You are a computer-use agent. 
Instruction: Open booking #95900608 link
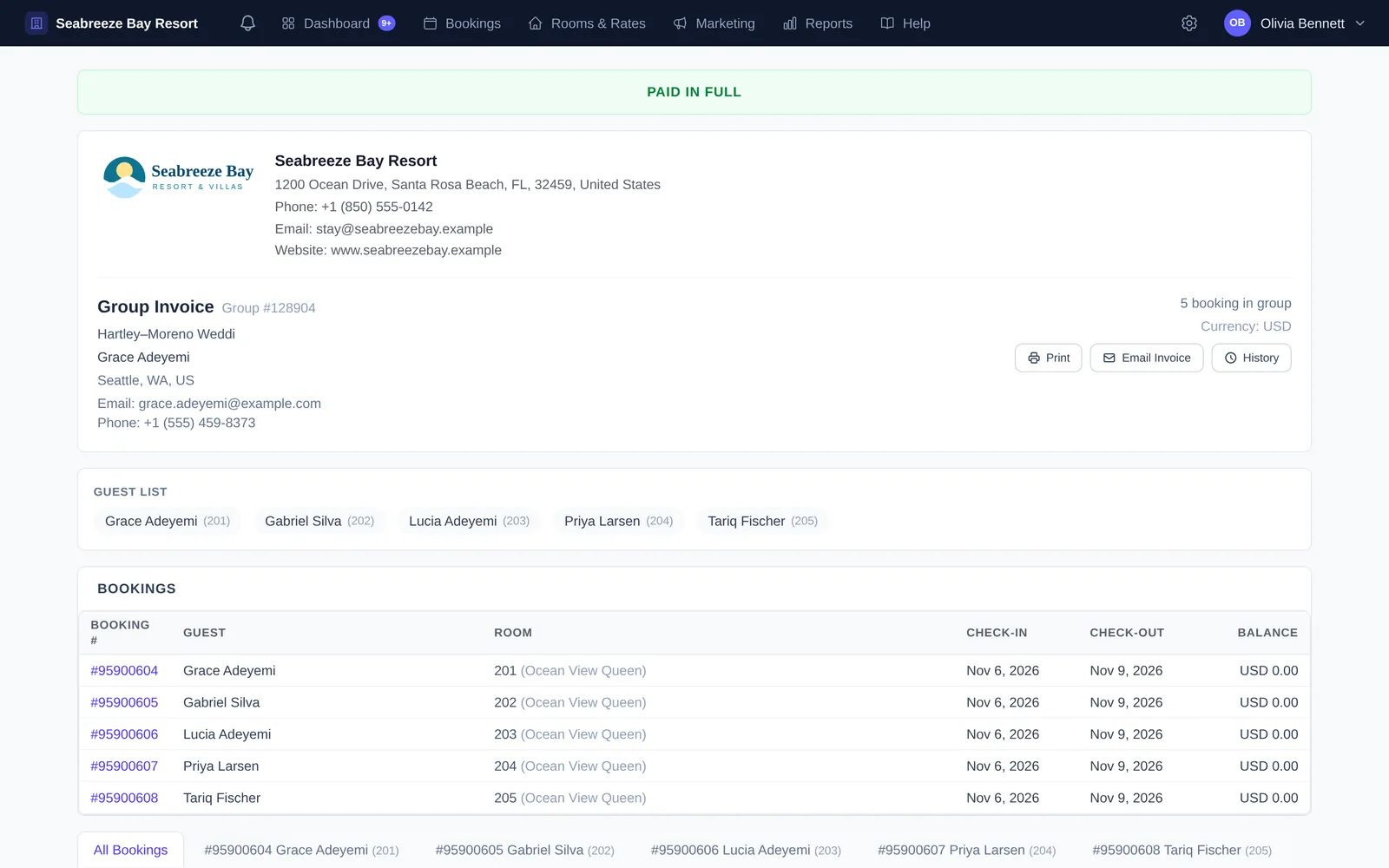click(x=124, y=798)
